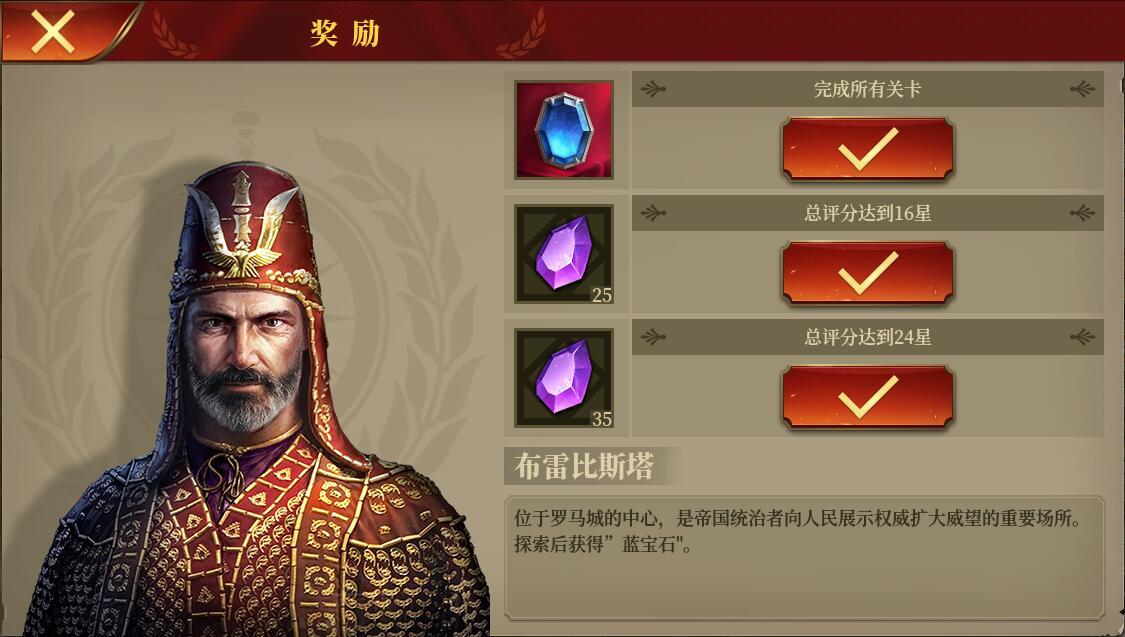
Task: Click the right ornament of 完成所有关卡 header
Action: click(1082, 89)
